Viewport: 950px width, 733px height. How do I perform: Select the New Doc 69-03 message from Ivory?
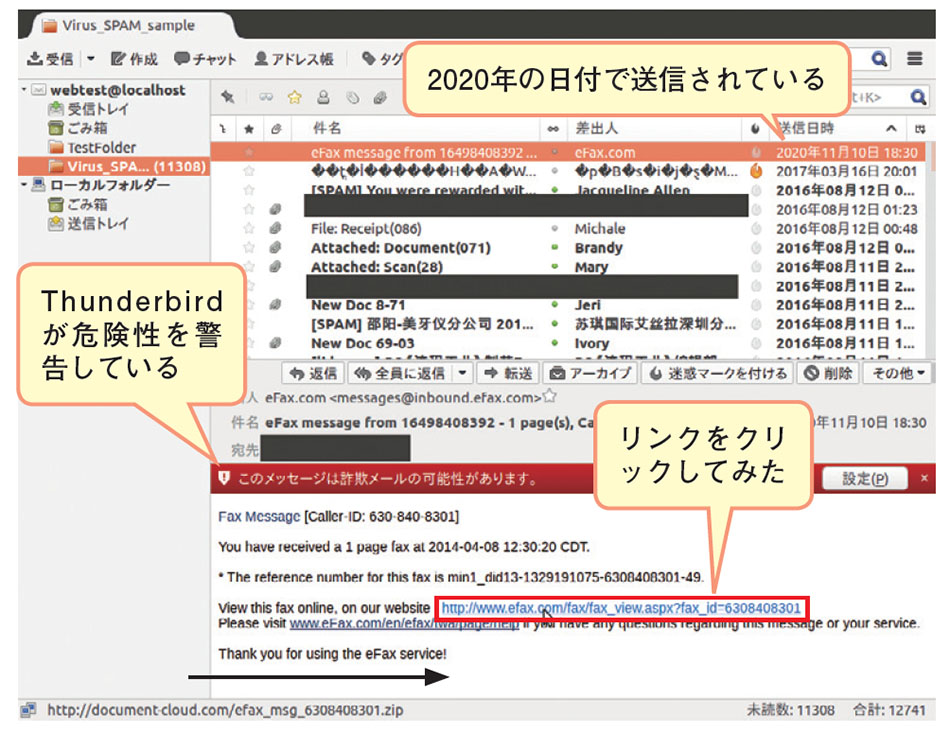(568, 343)
